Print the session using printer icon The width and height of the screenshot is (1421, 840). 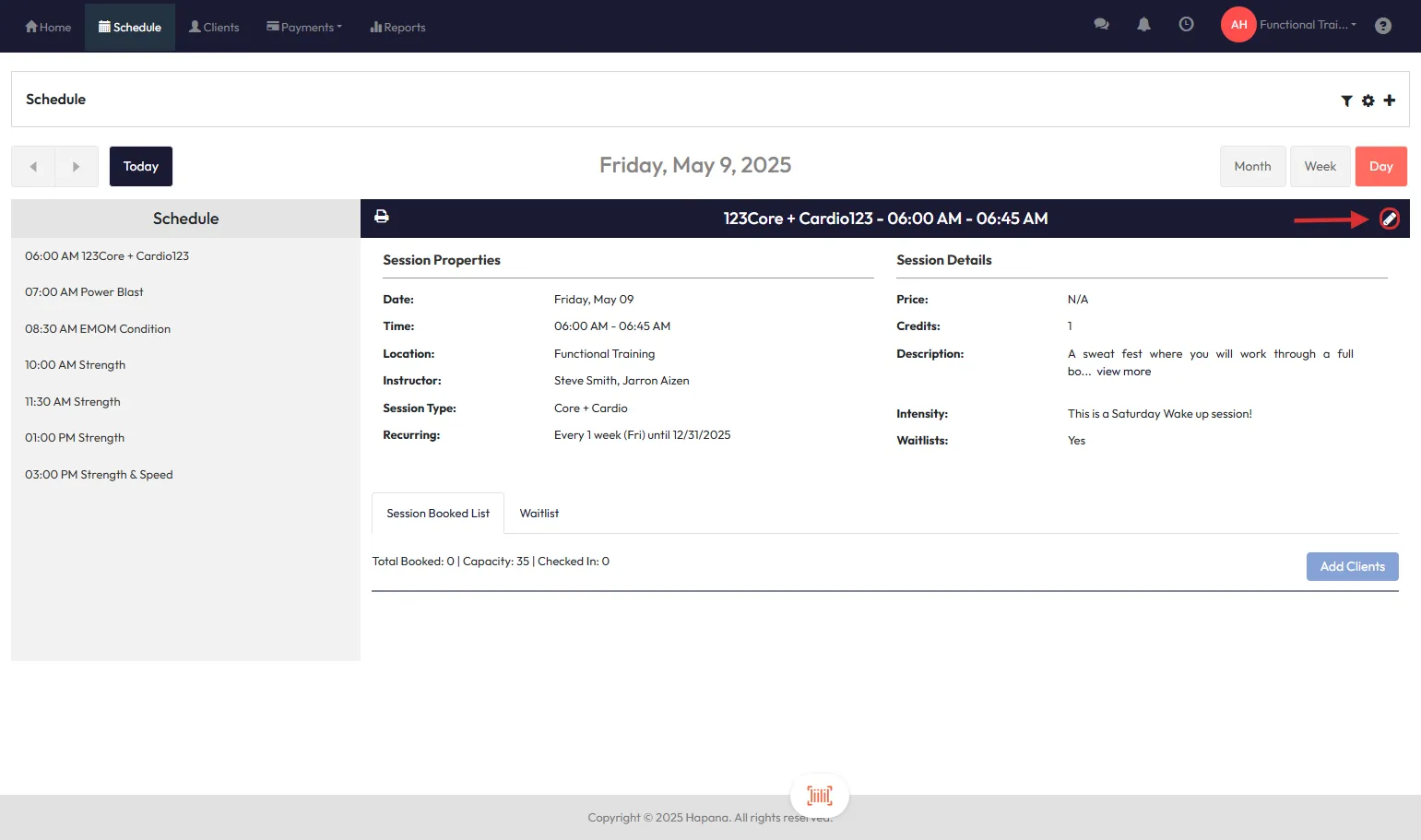pos(382,217)
